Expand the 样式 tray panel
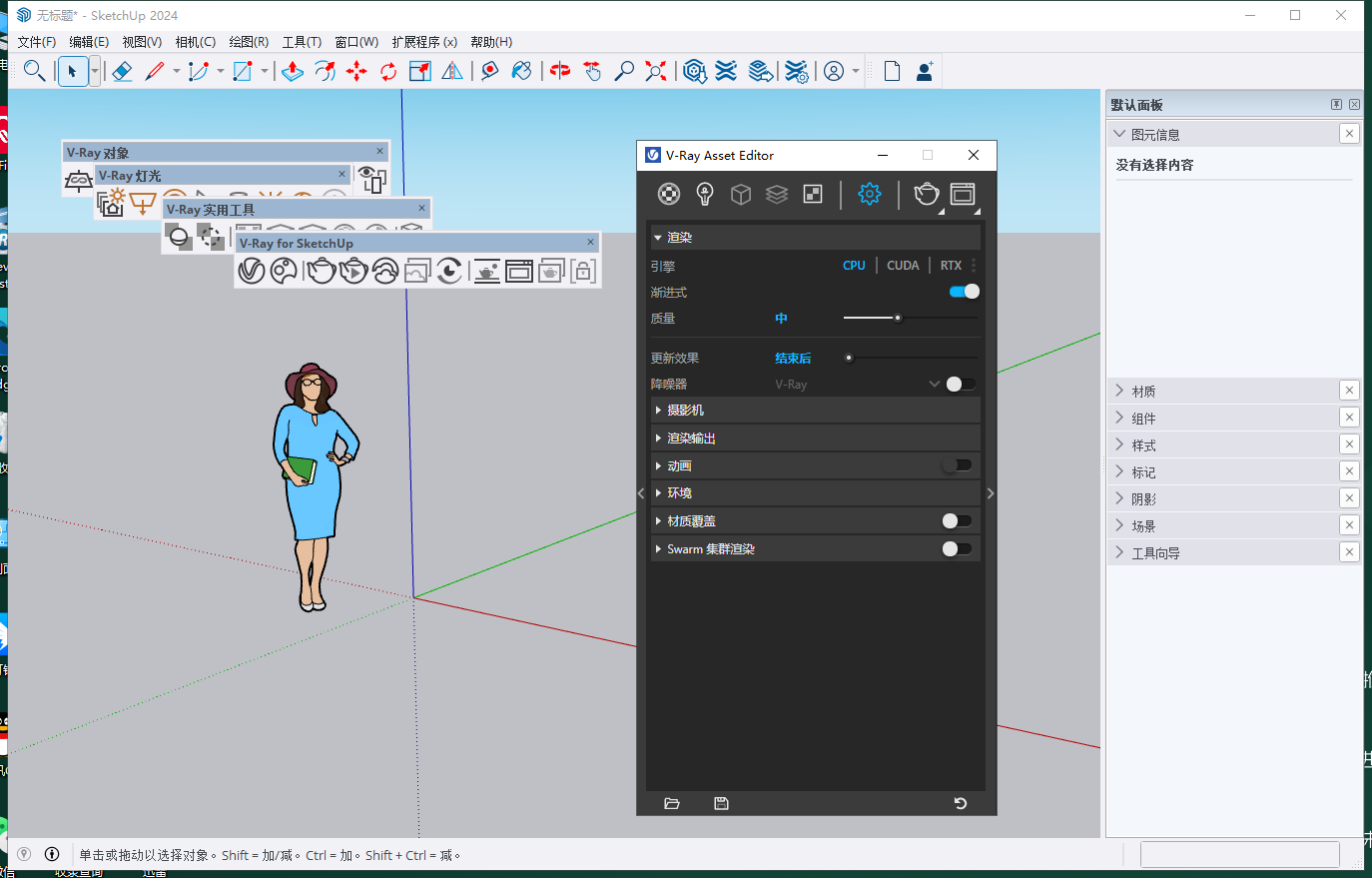 [1222, 444]
